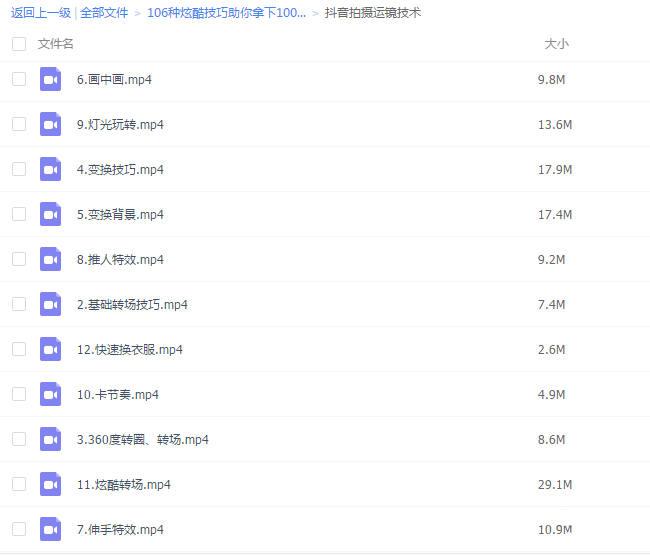Viewport: 650px width, 555px height.
Task: Click the 8.6M size value
Action: click(x=551, y=439)
